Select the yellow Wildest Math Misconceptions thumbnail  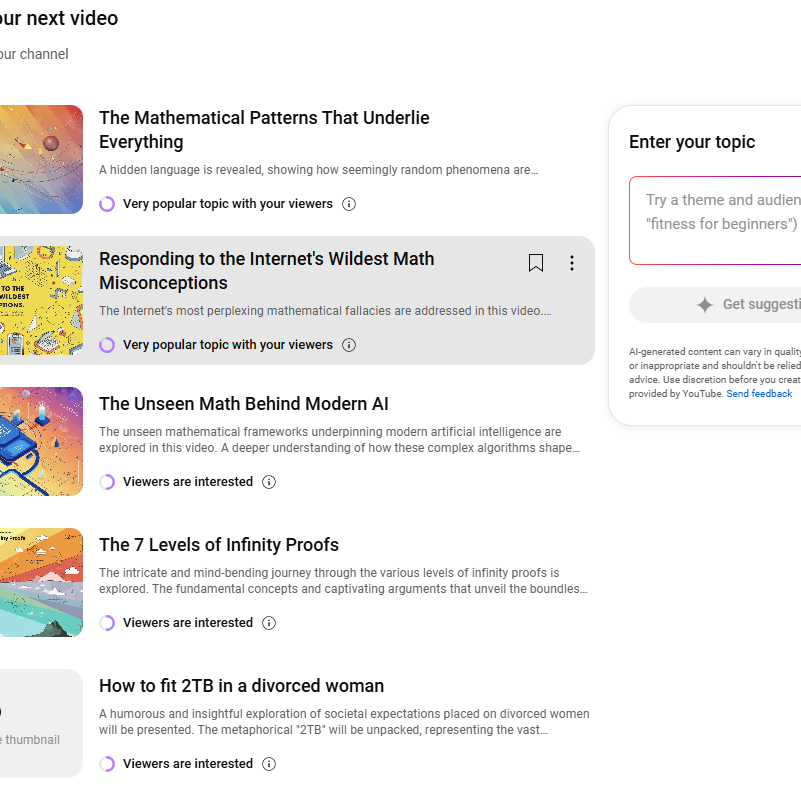pyautogui.click(x=41, y=300)
